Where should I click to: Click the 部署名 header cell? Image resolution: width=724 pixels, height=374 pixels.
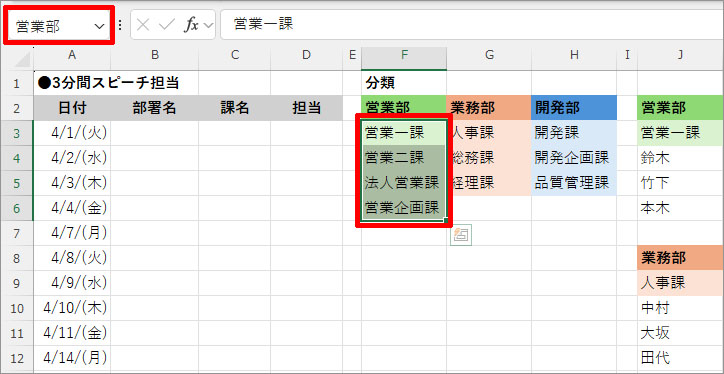(x=155, y=109)
